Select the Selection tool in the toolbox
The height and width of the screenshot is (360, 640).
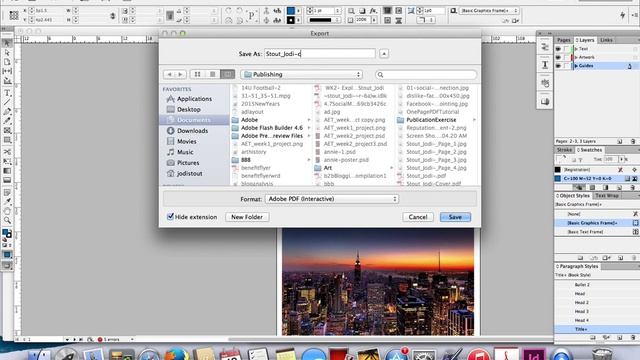(7, 43)
